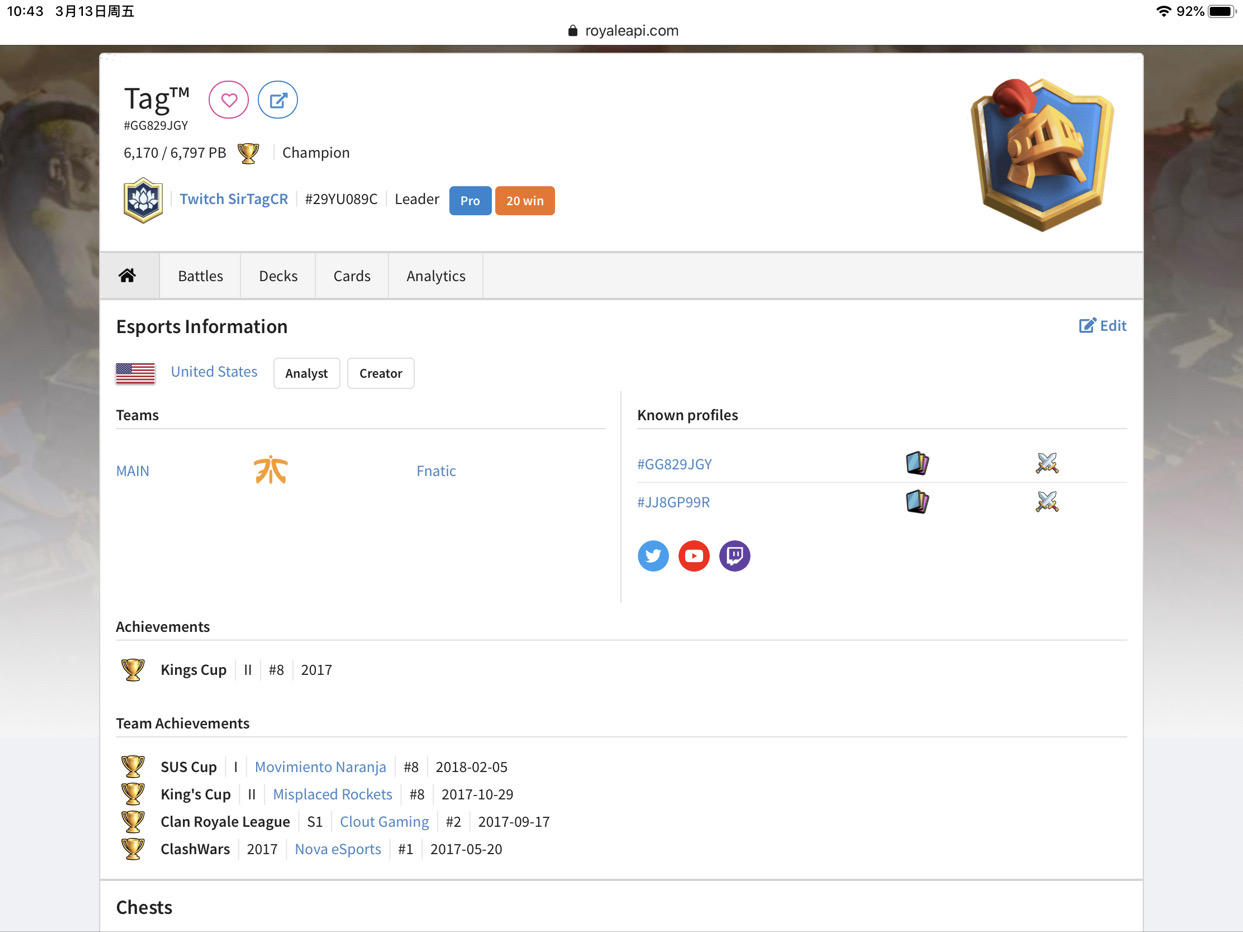Click the trophy icon beside 6,797 PB
This screenshot has width=1243, height=932.
[248, 153]
